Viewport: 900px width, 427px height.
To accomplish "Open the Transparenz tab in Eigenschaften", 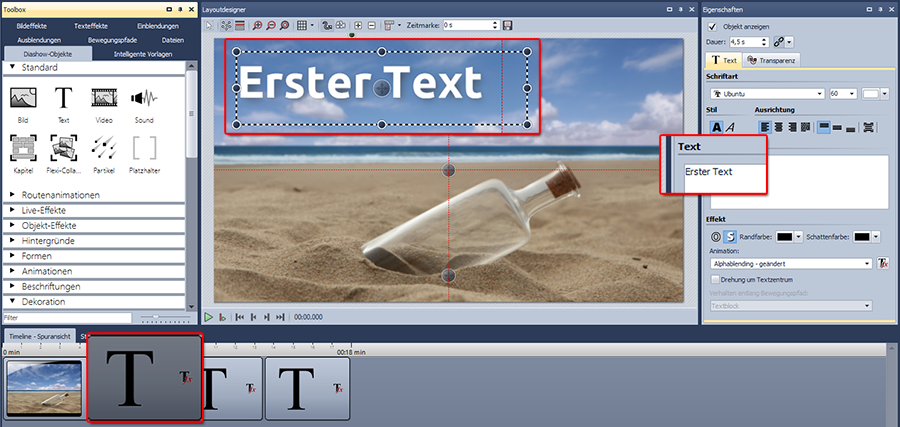I will pyautogui.click(x=771, y=60).
